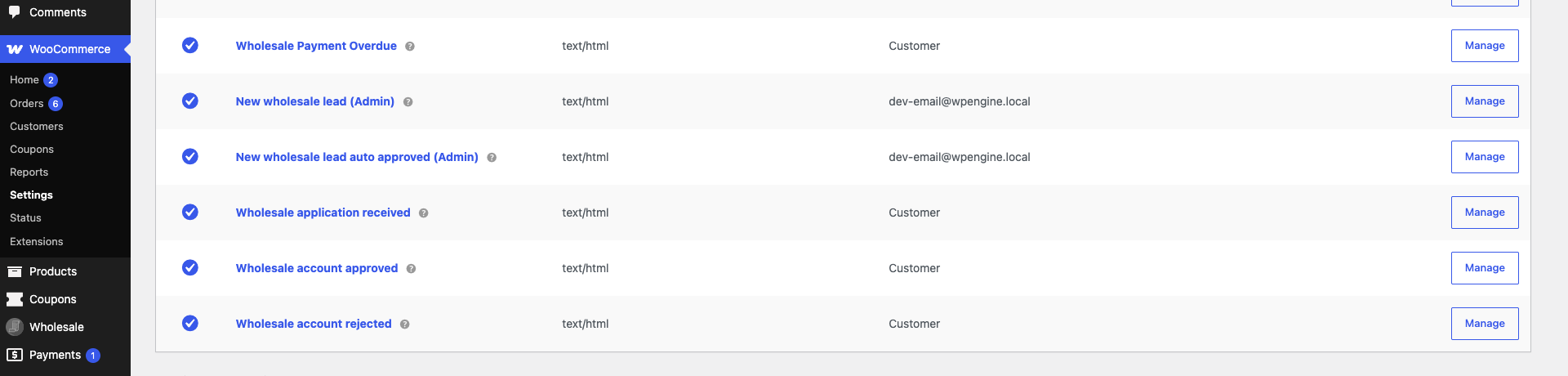Open the Coupons submenu under WooCommerce
Image resolution: width=1568 pixels, height=376 pixels.
pos(32,150)
